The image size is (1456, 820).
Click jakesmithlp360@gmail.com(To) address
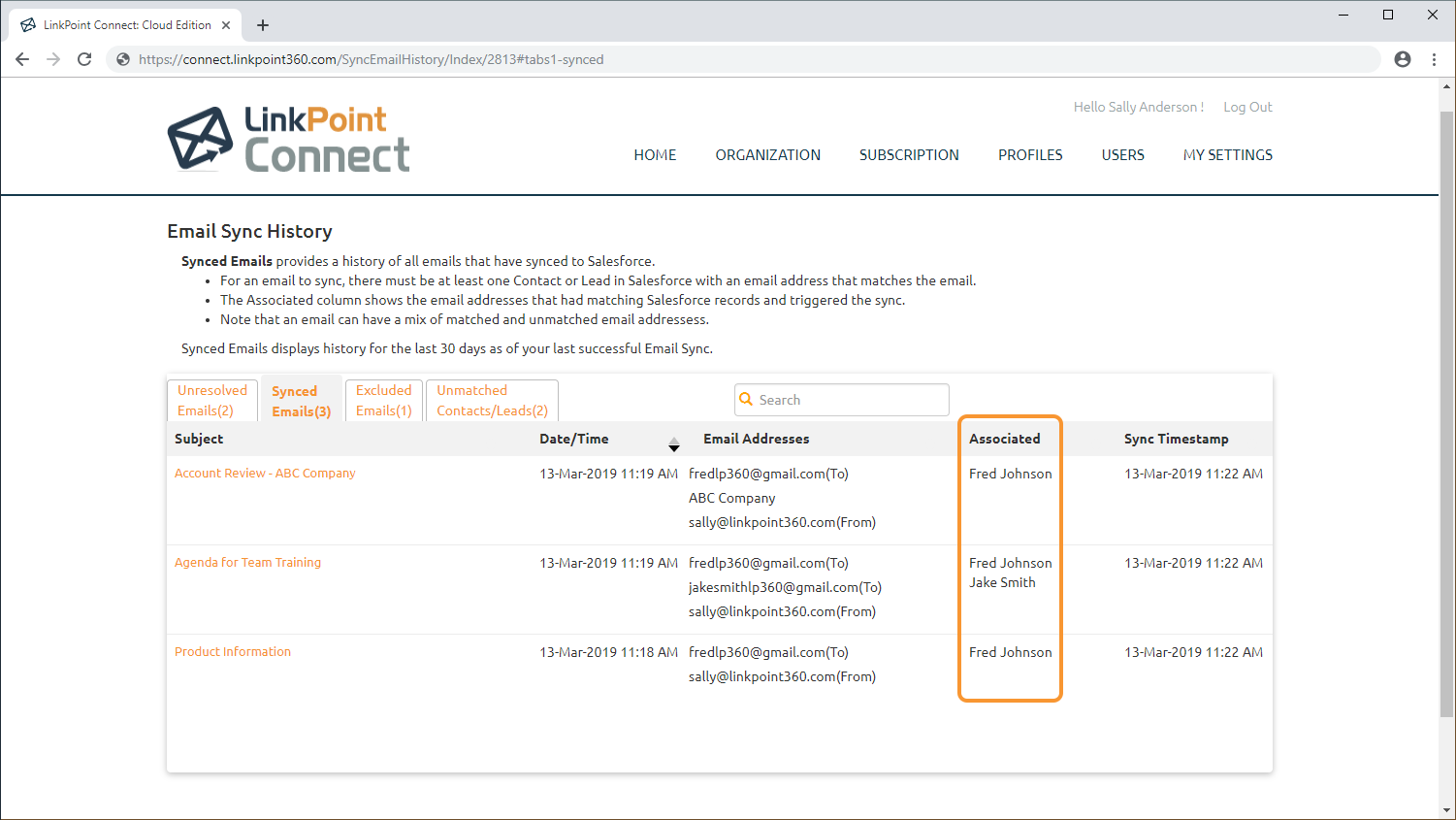click(785, 587)
